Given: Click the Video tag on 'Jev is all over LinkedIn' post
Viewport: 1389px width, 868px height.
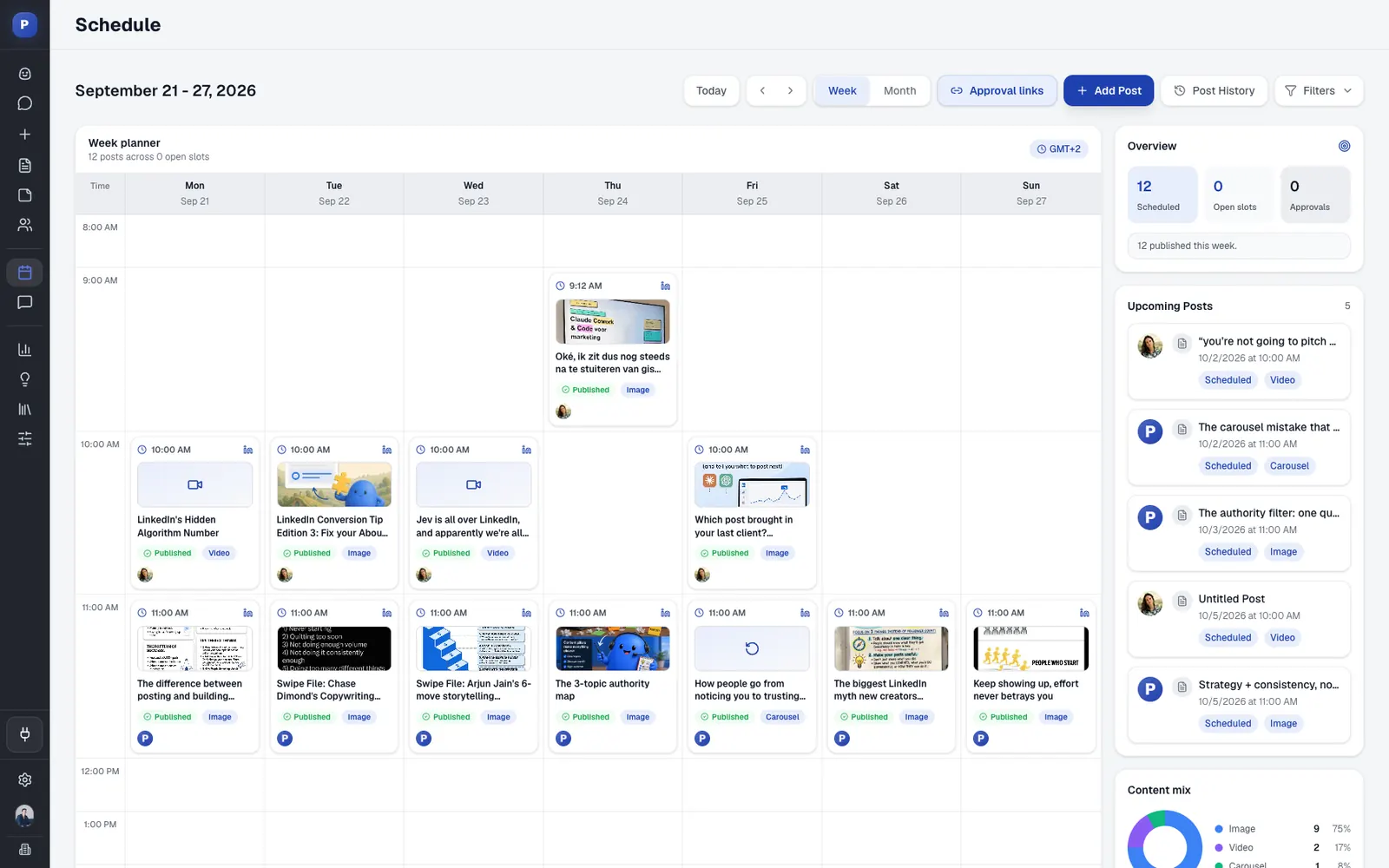Looking at the screenshot, I should click(x=497, y=553).
